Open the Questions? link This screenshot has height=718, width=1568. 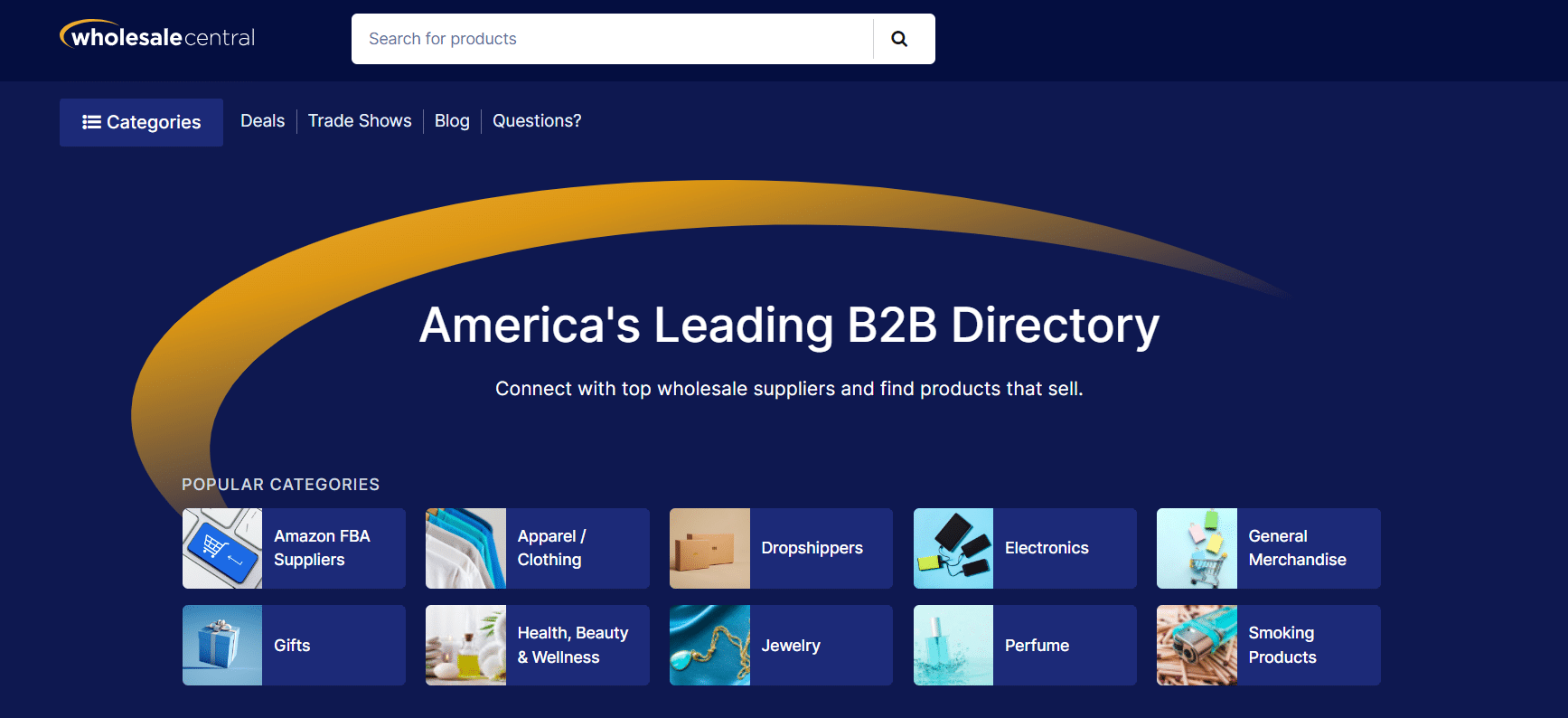pos(537,121)
